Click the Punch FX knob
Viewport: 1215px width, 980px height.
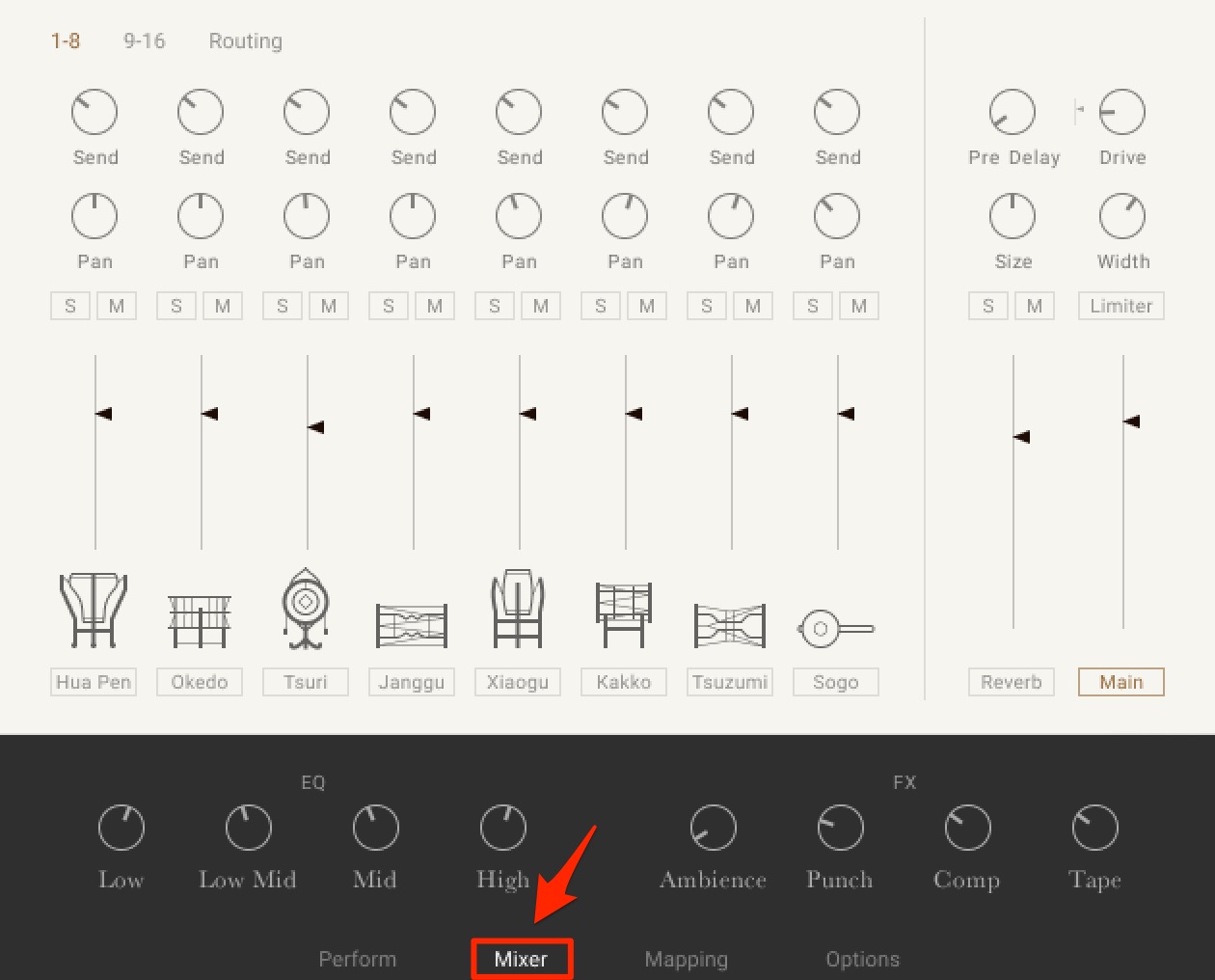click(x=841, y=828)
